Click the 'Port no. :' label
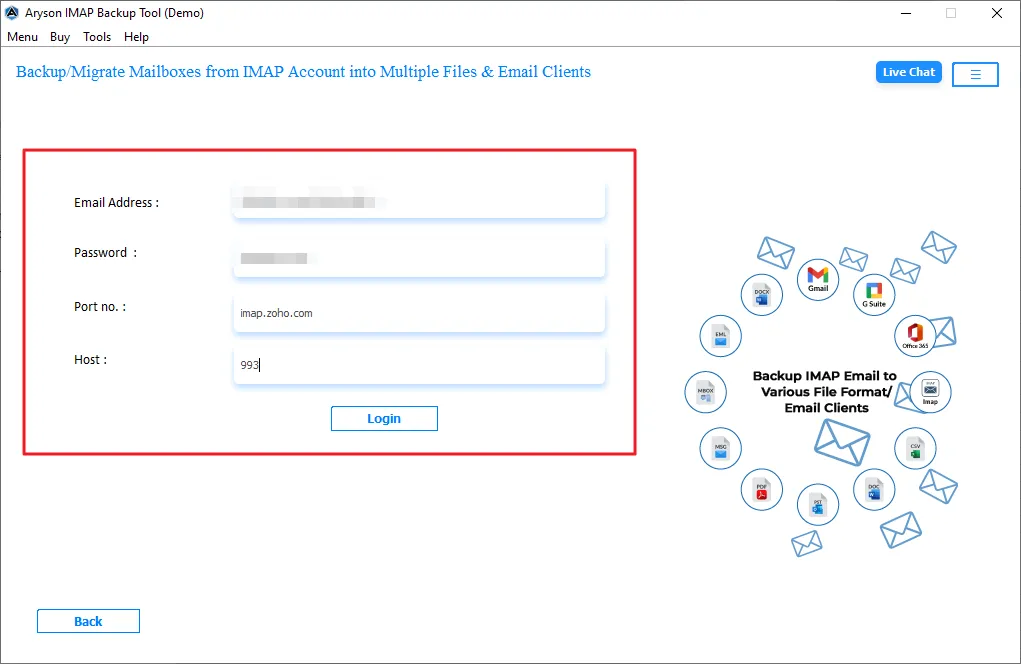Viewport: 1021px width, 664px height. tap(100, 307)
